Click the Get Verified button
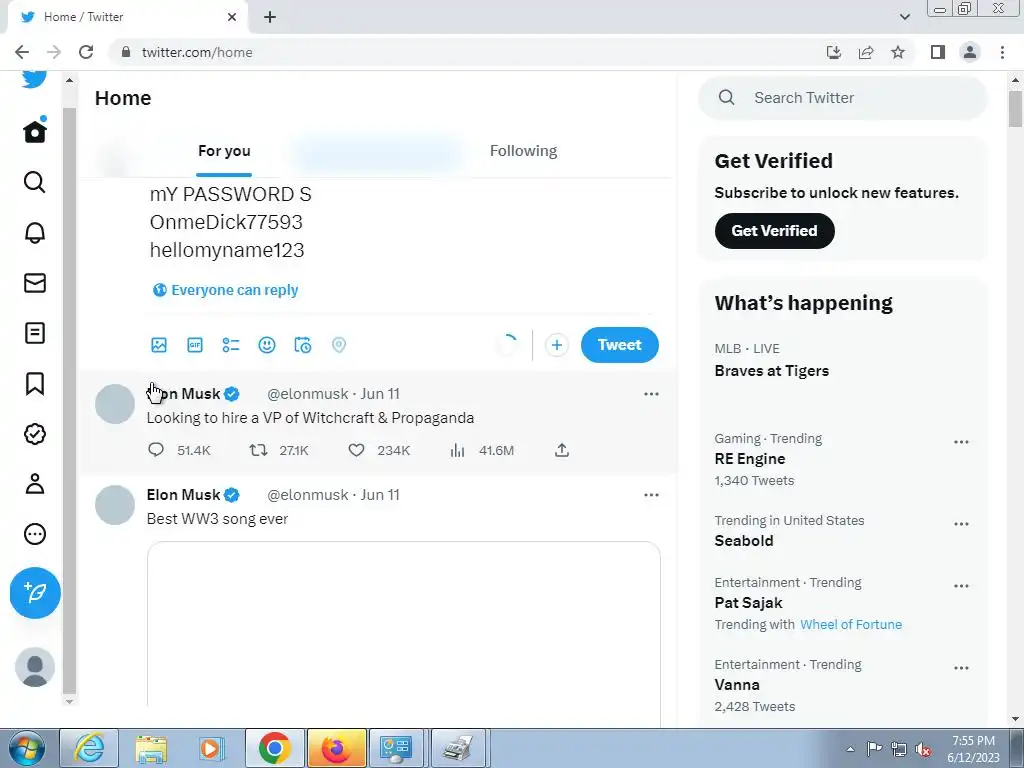This screenshot has width=1024, height=768. coord(775,231)
